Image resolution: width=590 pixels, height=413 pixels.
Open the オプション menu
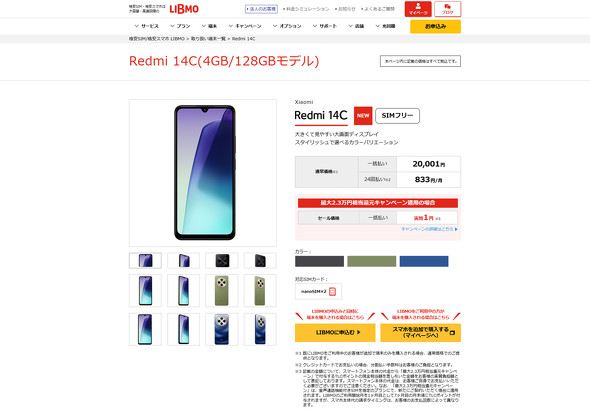[287, 26]
